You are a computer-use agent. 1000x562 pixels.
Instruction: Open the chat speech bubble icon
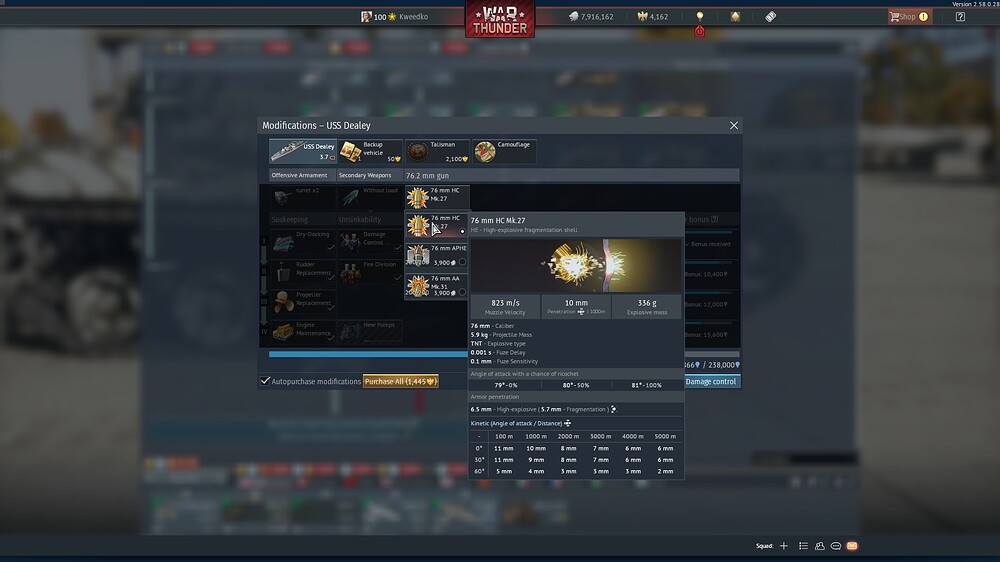coord(835,546)
